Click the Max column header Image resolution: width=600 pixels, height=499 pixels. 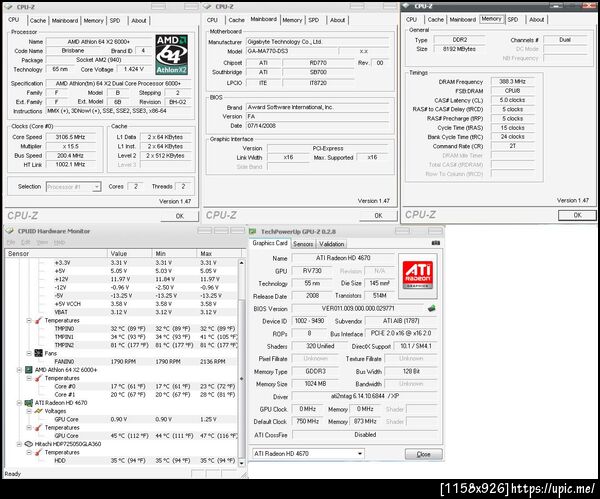tap(219, 253)
